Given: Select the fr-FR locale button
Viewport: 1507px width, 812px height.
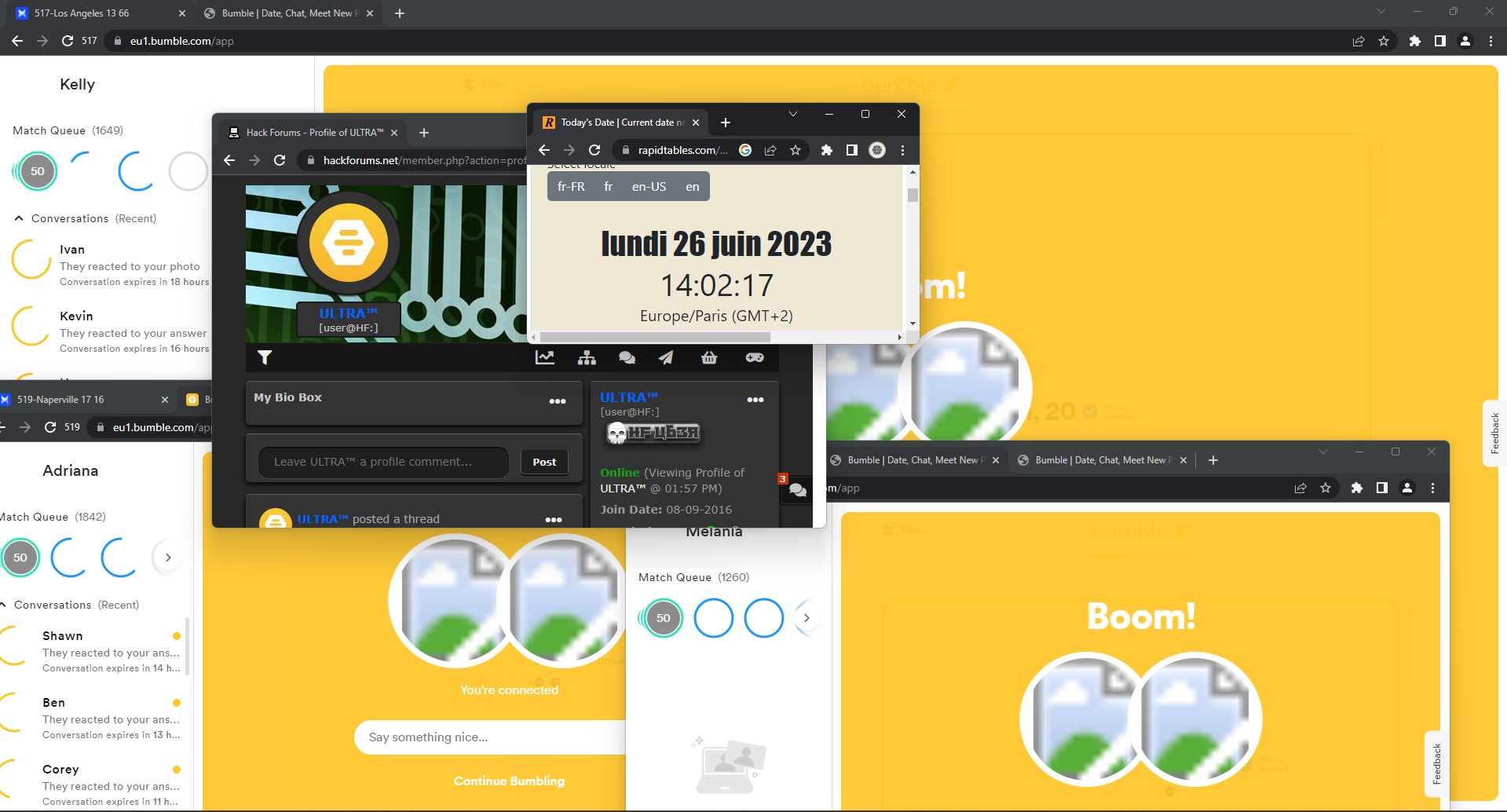Looking at the screenshot, I should (x=571, y=187).
